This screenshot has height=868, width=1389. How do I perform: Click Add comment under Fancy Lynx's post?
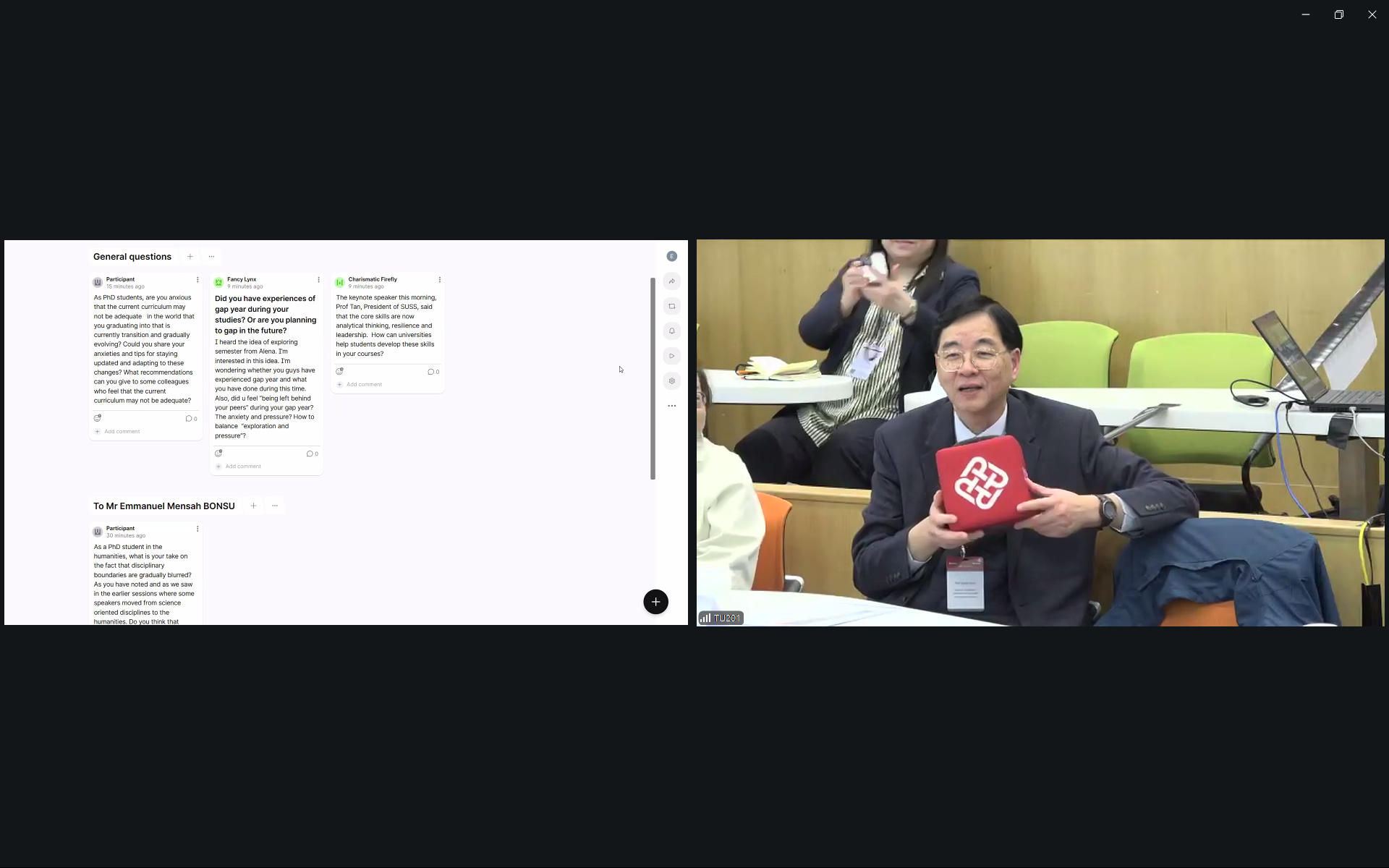(242, 467)
